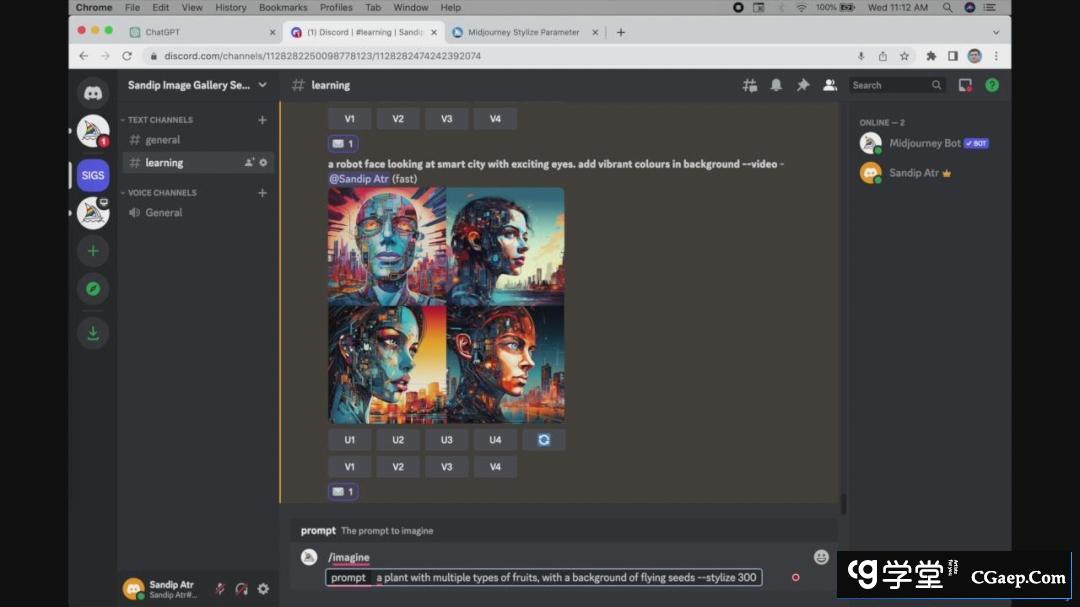Collapse the TEXT CHANNELS category
The height and width of the screenshot is (607, 1080).
(x=160, y=120)
